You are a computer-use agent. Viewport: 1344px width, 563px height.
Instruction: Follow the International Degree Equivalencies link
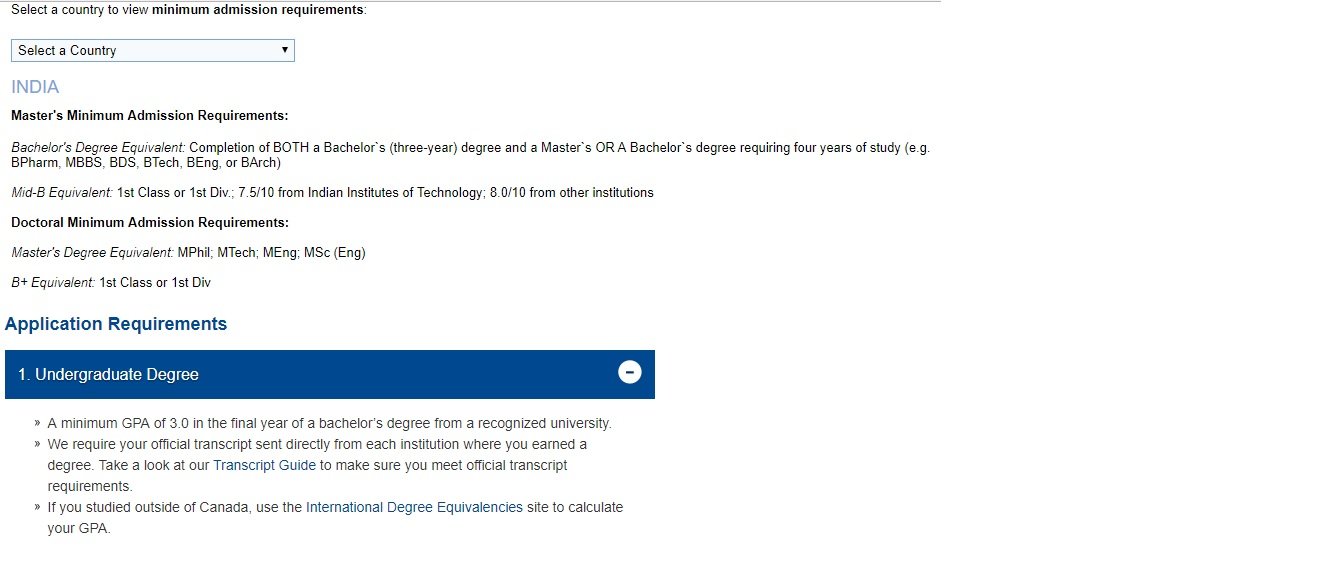pyautogui.click(x=414, y=507)
